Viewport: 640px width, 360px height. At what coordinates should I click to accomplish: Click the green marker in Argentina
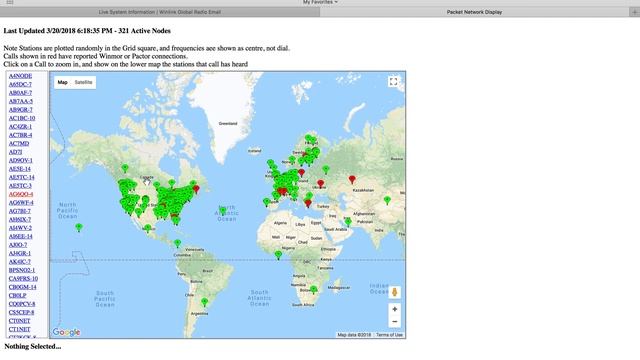point(205,302)
